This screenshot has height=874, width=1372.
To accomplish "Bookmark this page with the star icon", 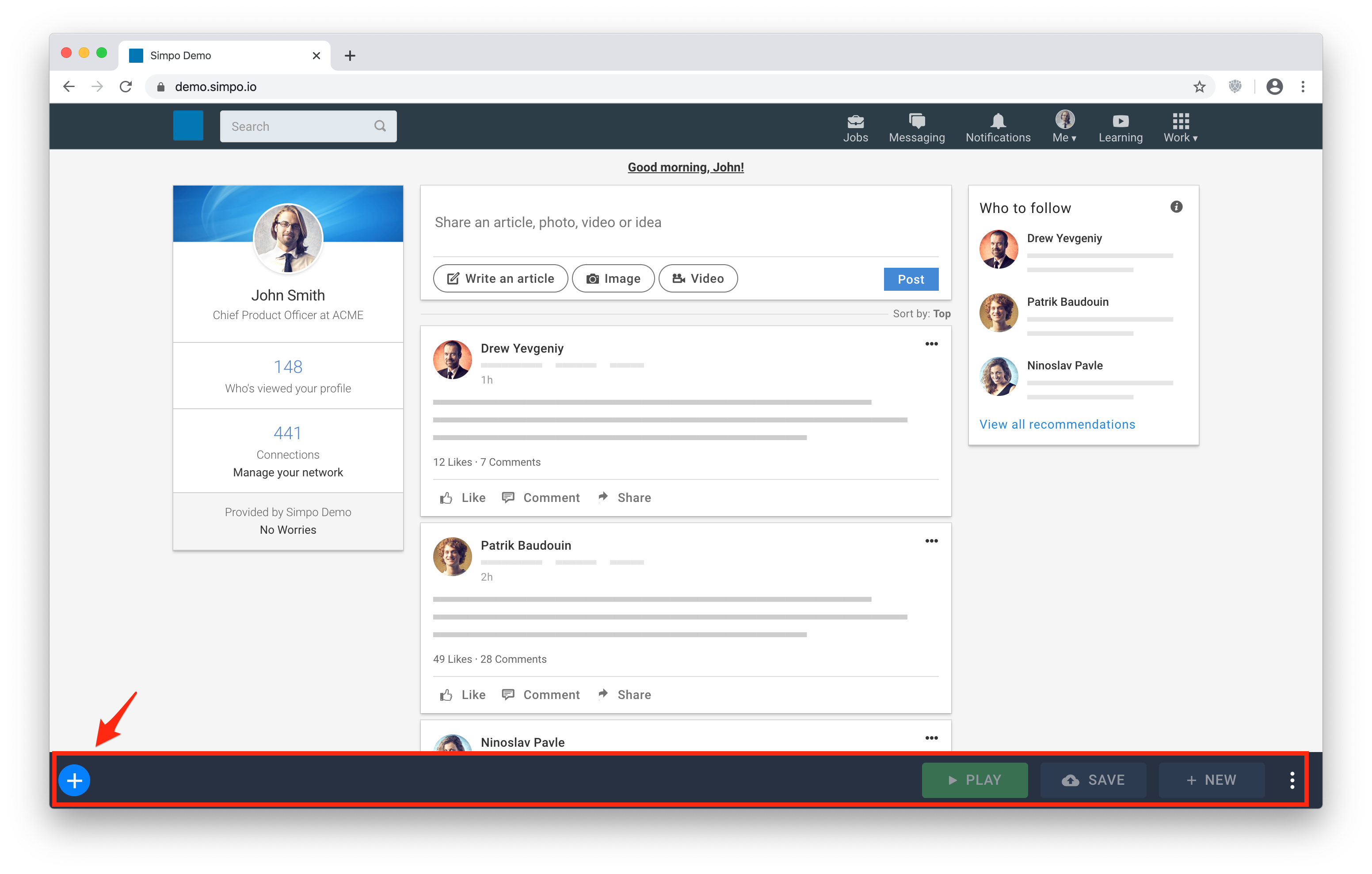I will pyautogui.click(x=1199, y=87).
